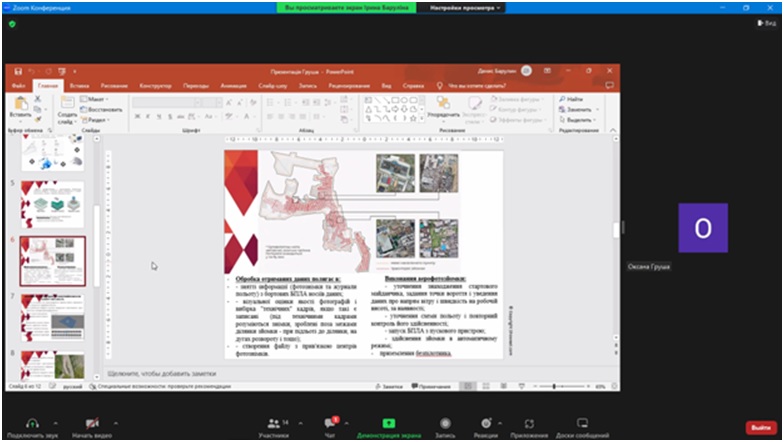784x442 pixels.
Task: Switch to the Transitions (Переходы) tab
Action: [x=196, y=86]
